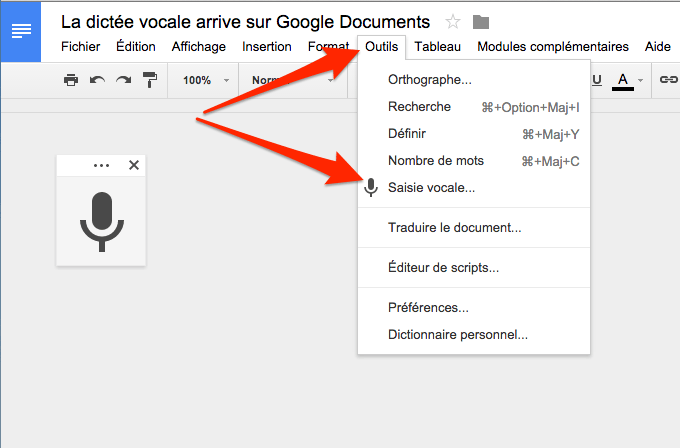
Task: Click the insert link icon
Action: click(668, 80)
